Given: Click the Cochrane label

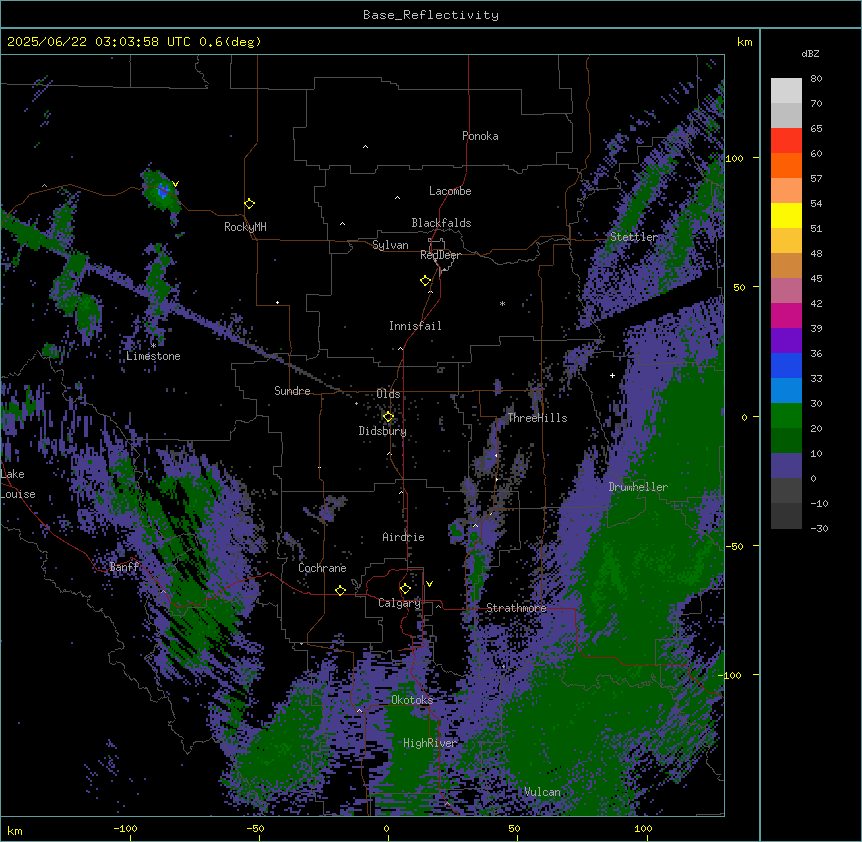Looking at the screenshot, I should coord(322,568).
